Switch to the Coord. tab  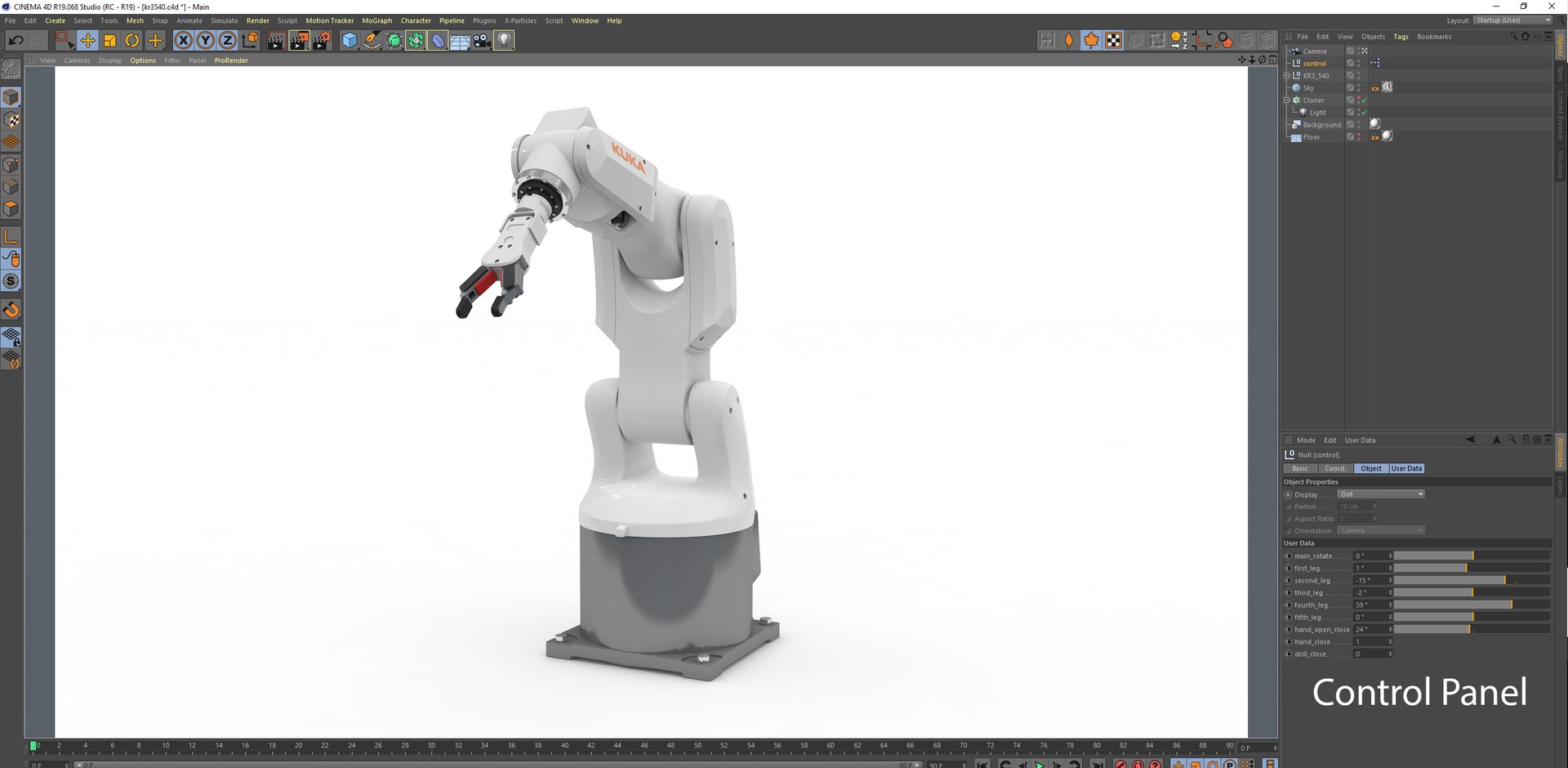point(1335,468)
